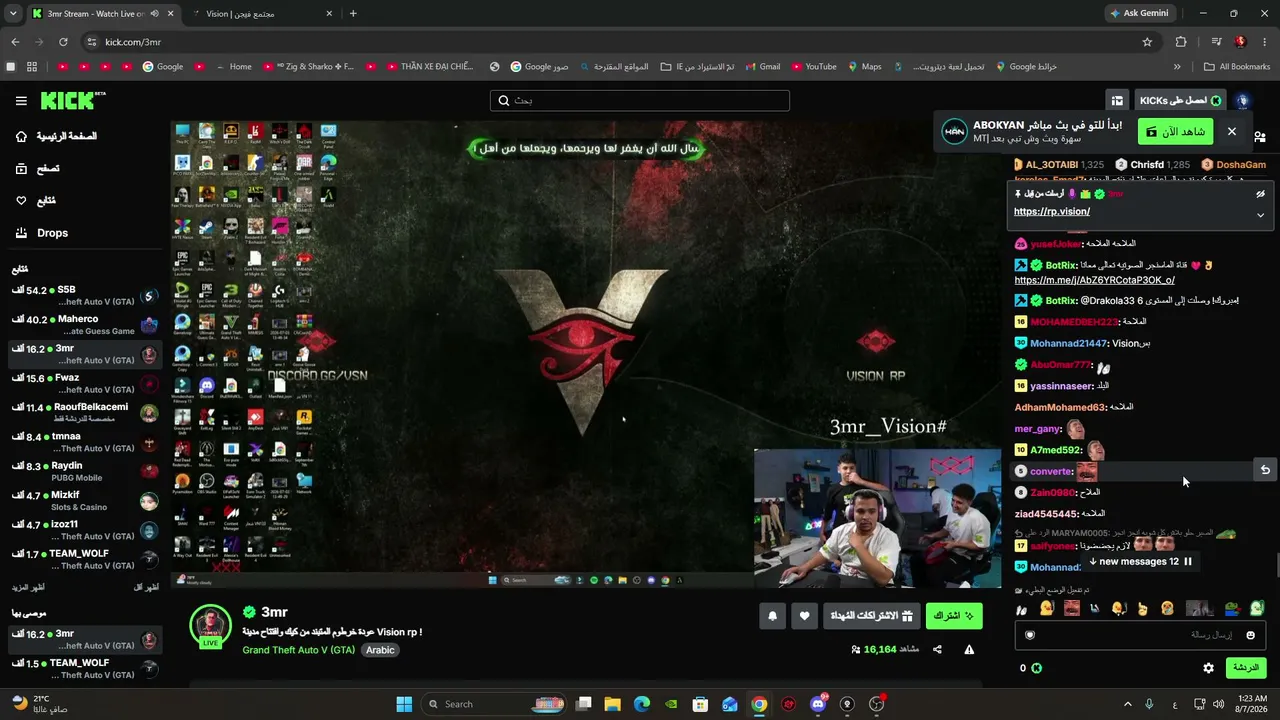Viewport: 1280px width, 720px height.
Task: Bookmark this page with the star icon
Action: click(x=1147, y=42)
